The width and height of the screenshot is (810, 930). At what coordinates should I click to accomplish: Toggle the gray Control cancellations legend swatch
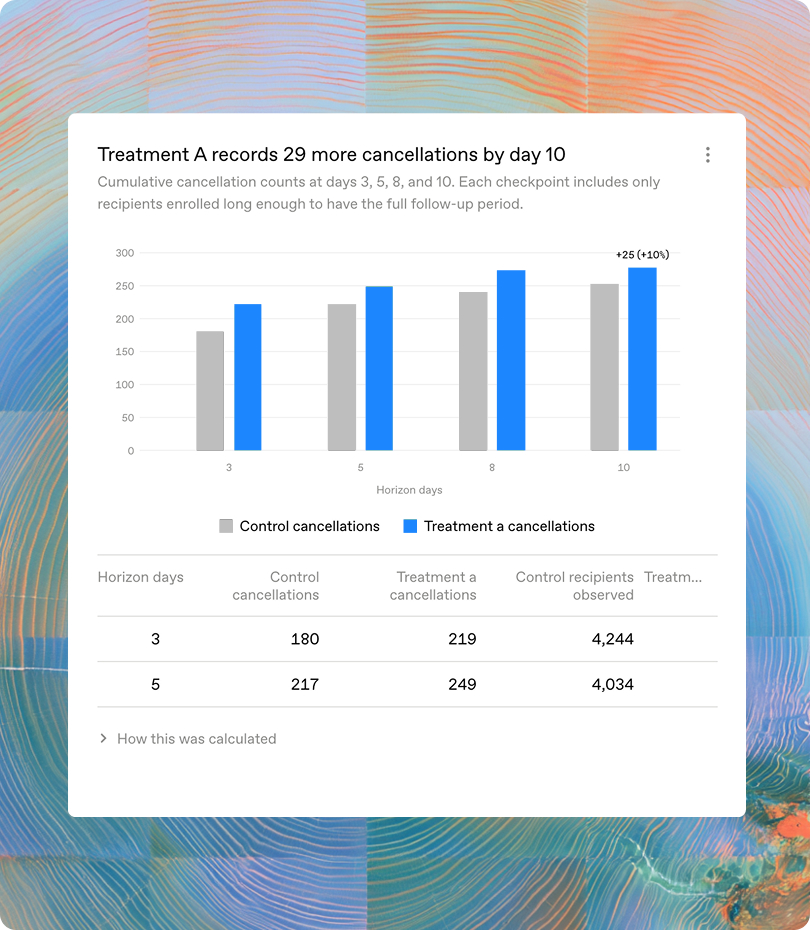pos(226,526)
